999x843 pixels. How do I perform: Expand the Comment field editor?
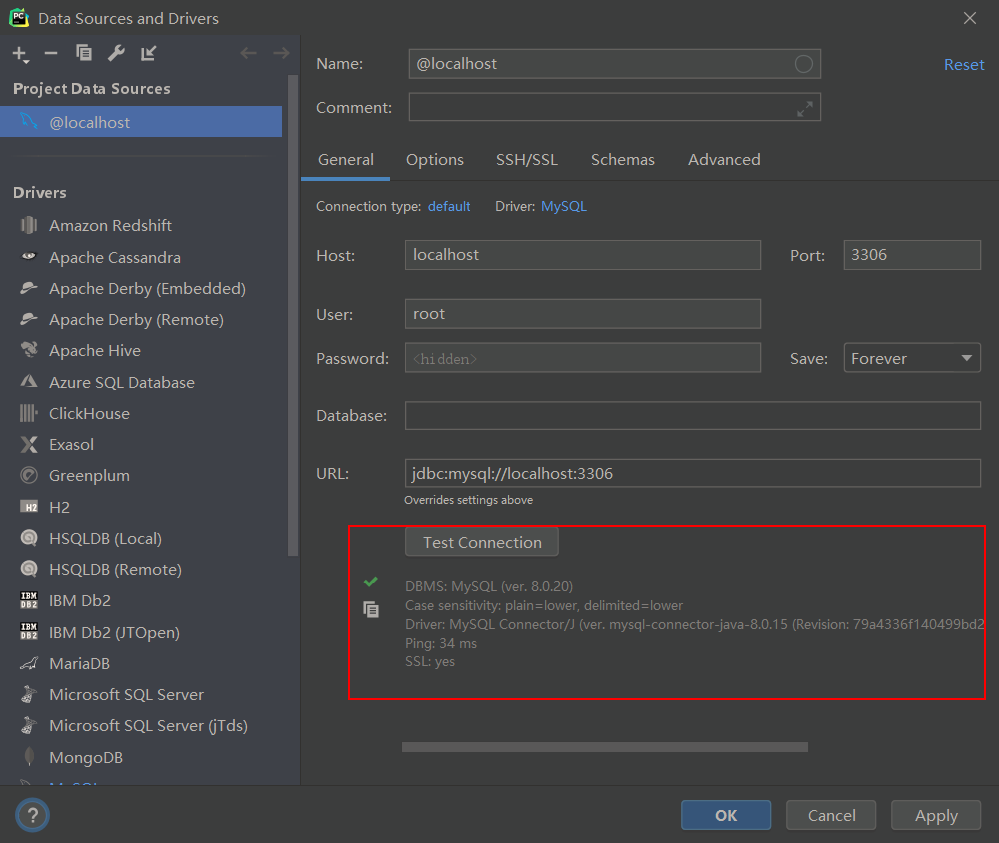point(805,108)
